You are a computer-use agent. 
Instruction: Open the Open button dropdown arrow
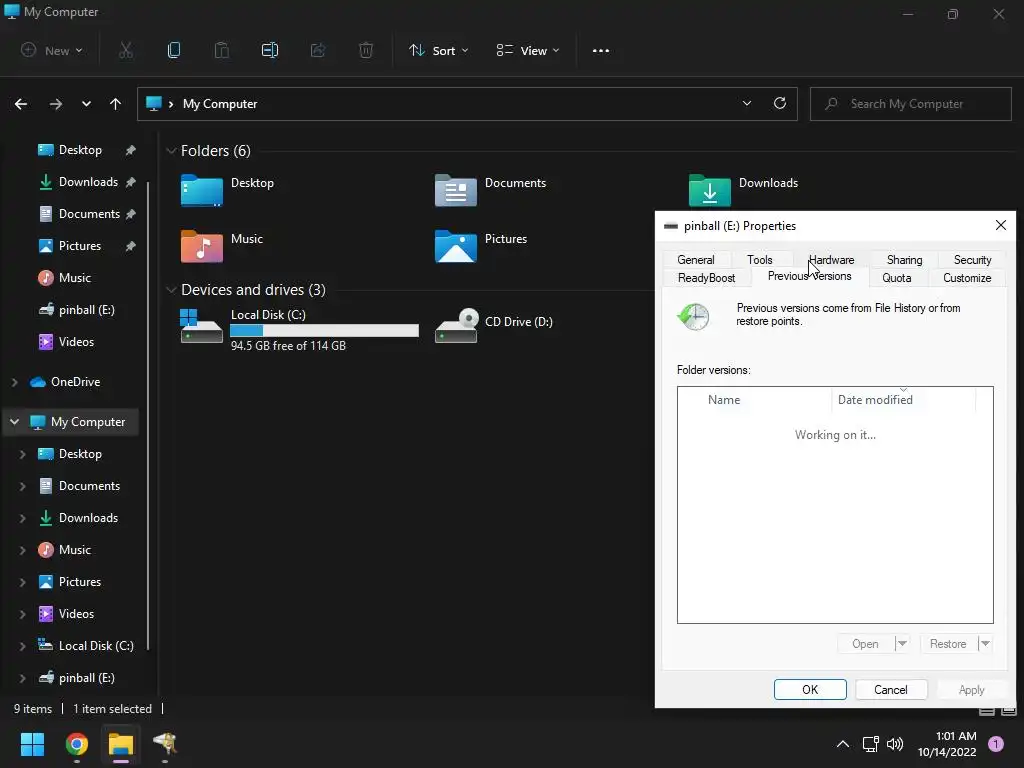pos(901,644)
